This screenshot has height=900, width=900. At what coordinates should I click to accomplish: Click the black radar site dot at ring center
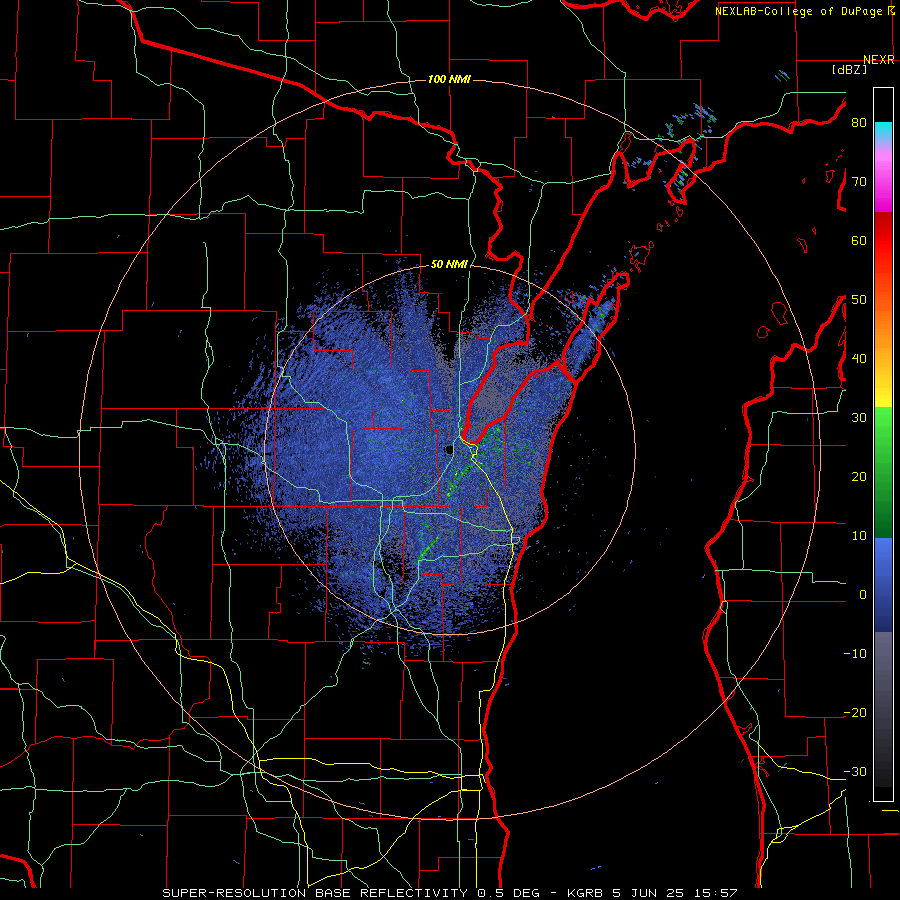point(449,449)
